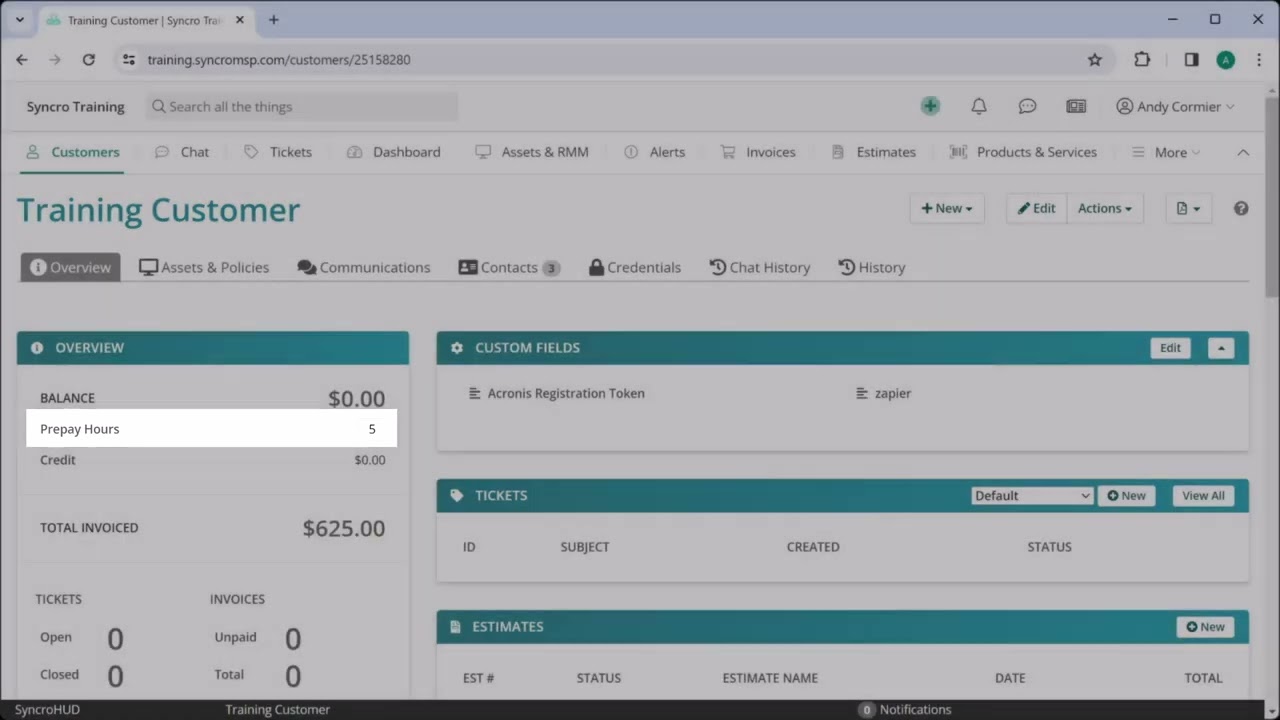Click New in the Tickets panel
This screenshot has width=1280, height=720.
(x=1126, y=495)
